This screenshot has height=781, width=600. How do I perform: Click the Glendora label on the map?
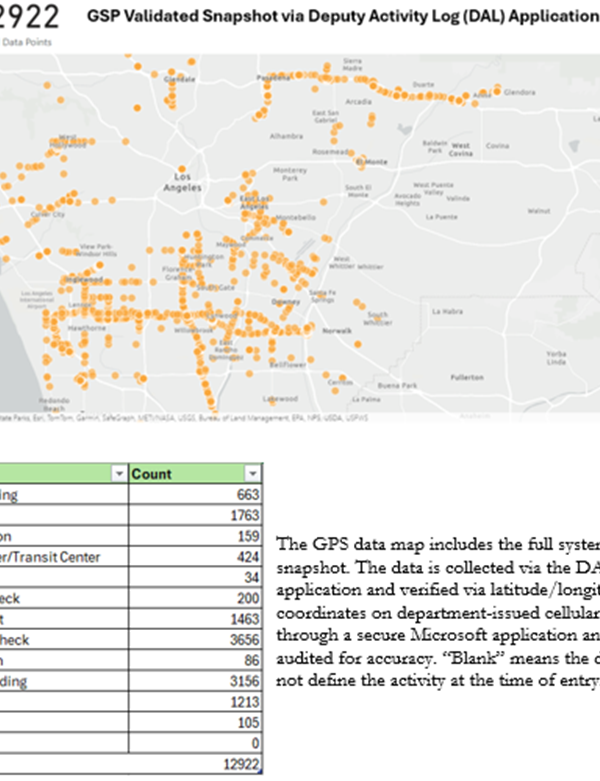[x=520, y=92]
